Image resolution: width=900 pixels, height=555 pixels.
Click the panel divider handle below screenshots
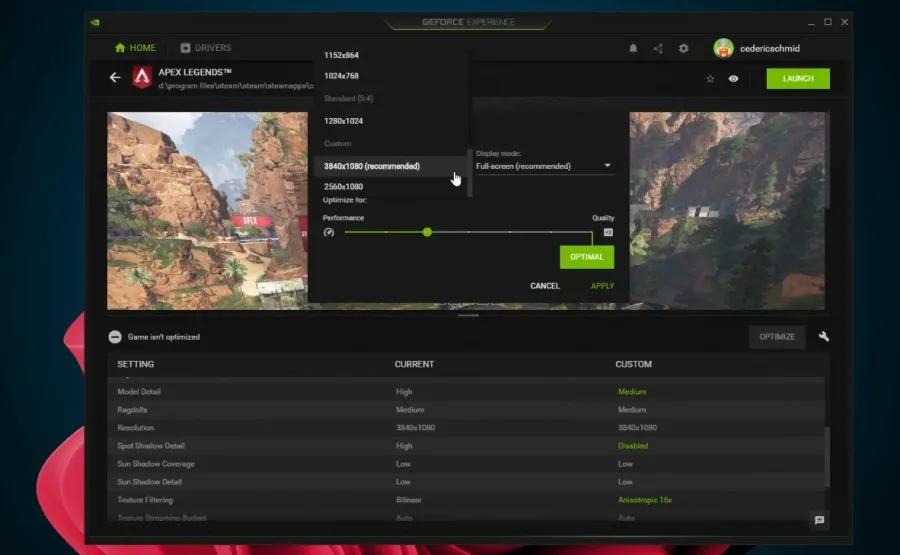[x=468, y=315]
